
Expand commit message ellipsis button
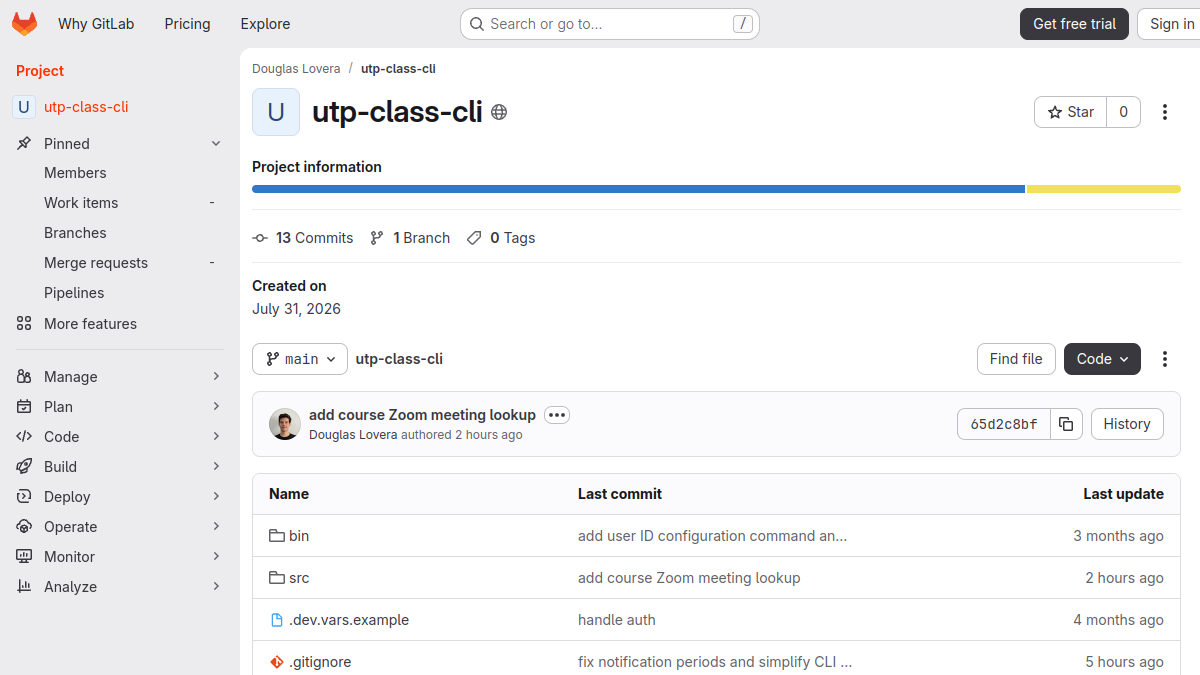[557, 415]
